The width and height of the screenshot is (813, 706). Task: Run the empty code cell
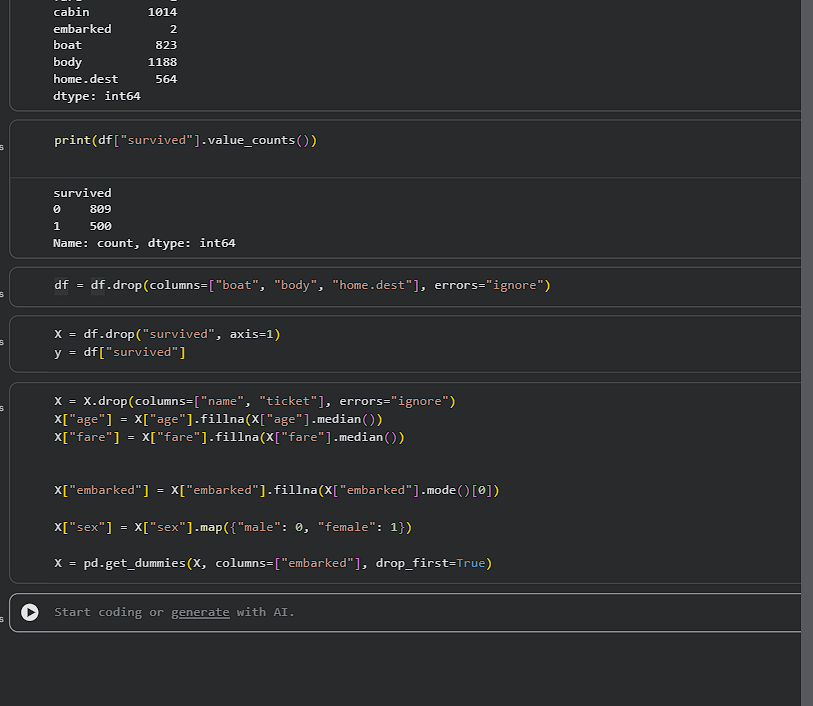[30, 612]
